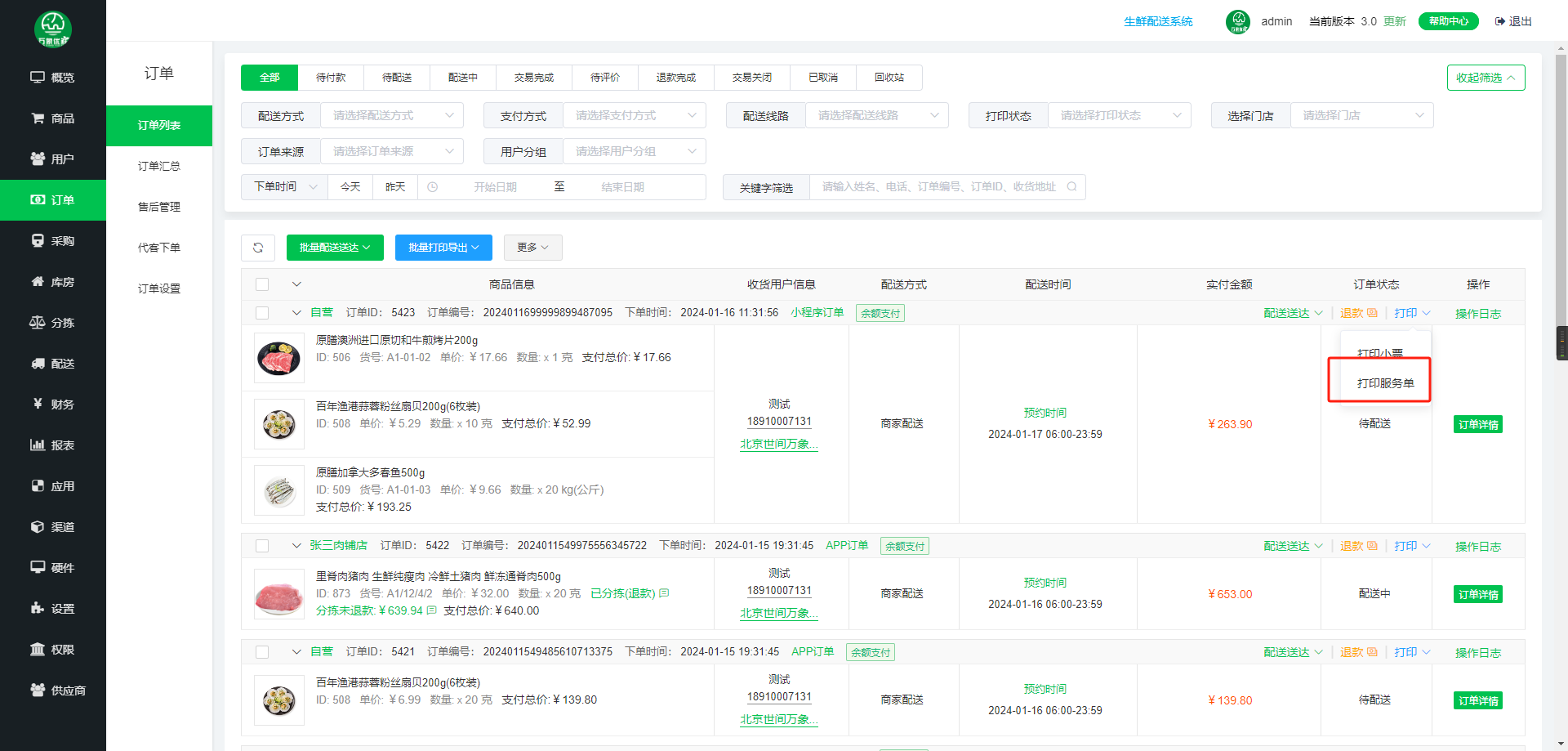The image size is (1568, 751).
Task: Open the 配送 delivery truck sidebar item
Action: pos(38,364)
